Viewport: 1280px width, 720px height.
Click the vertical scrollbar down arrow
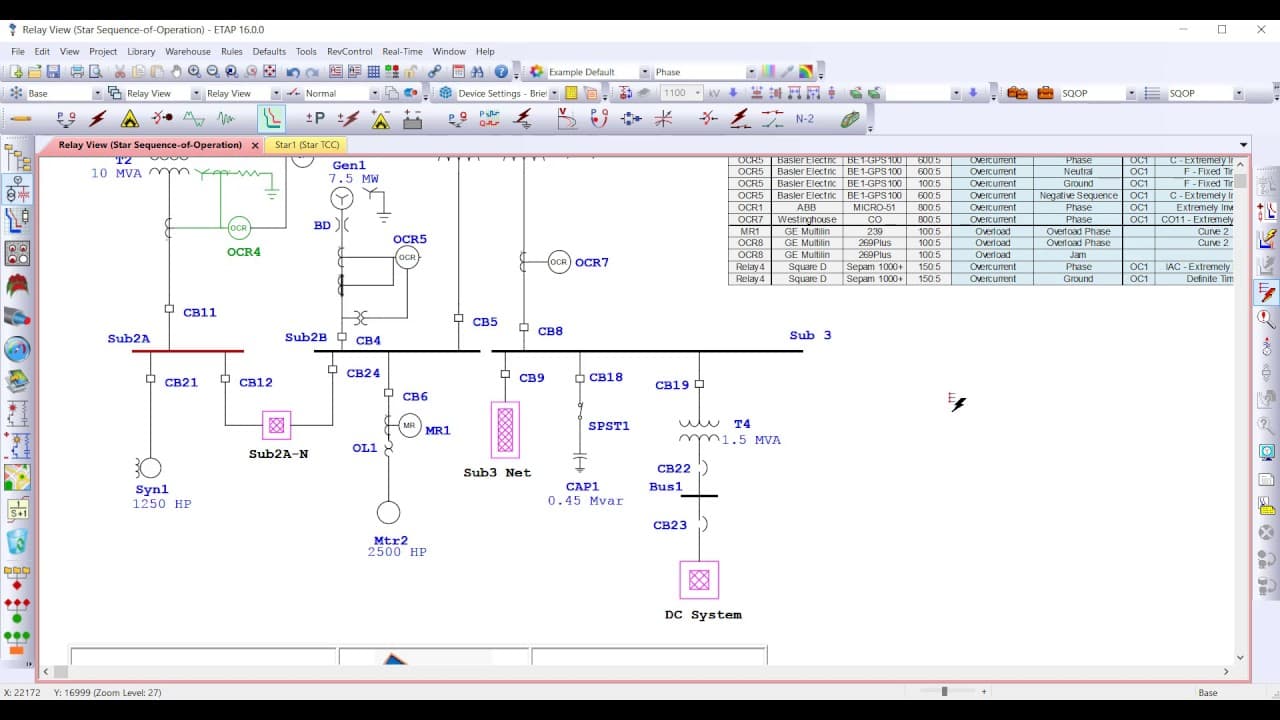point(1241,658)
